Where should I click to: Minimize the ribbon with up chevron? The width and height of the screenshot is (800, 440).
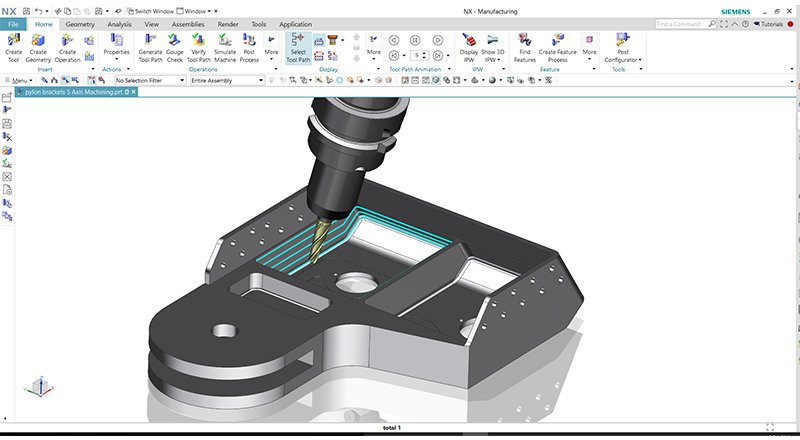click(735, 24)
